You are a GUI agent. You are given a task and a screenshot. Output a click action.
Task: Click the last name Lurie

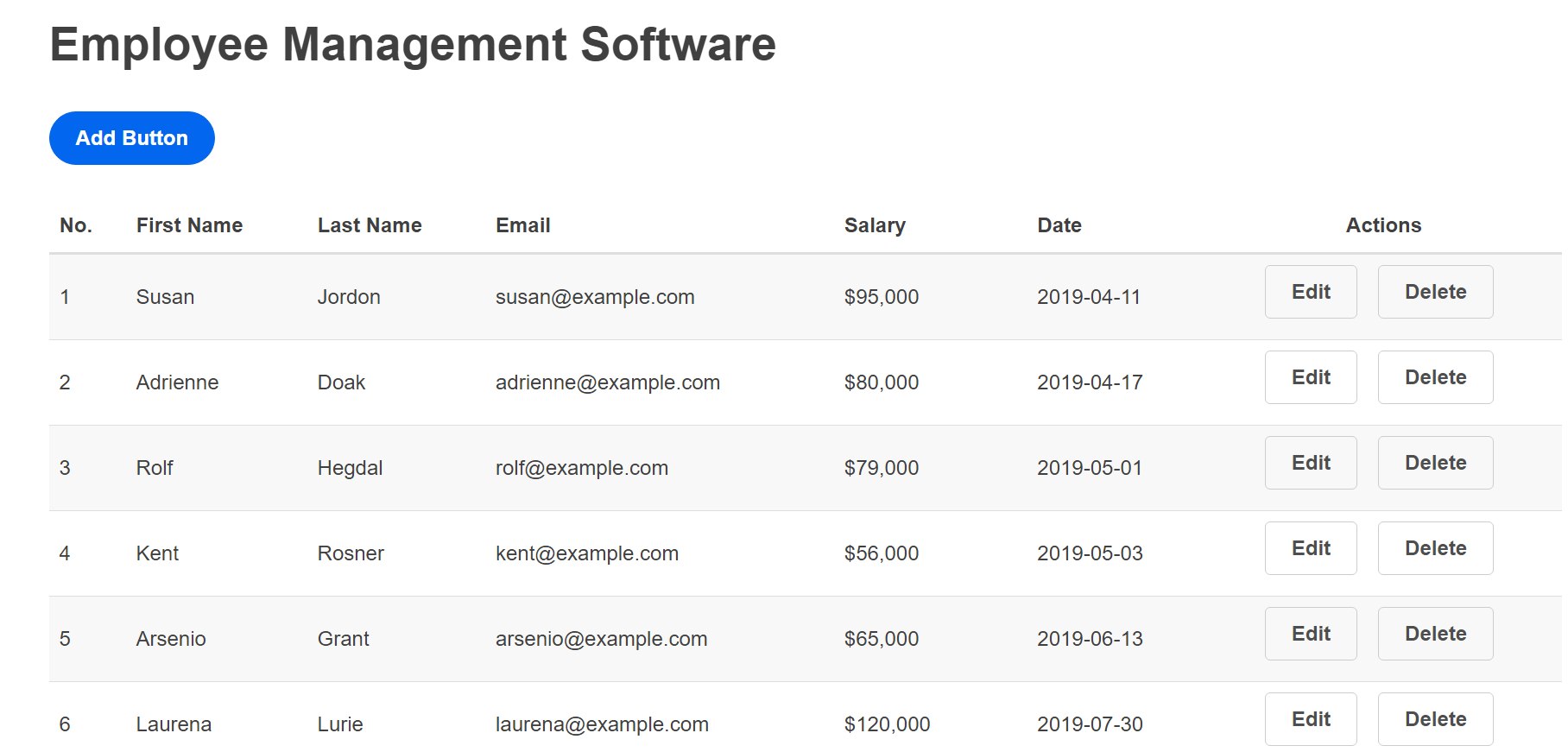340,724
